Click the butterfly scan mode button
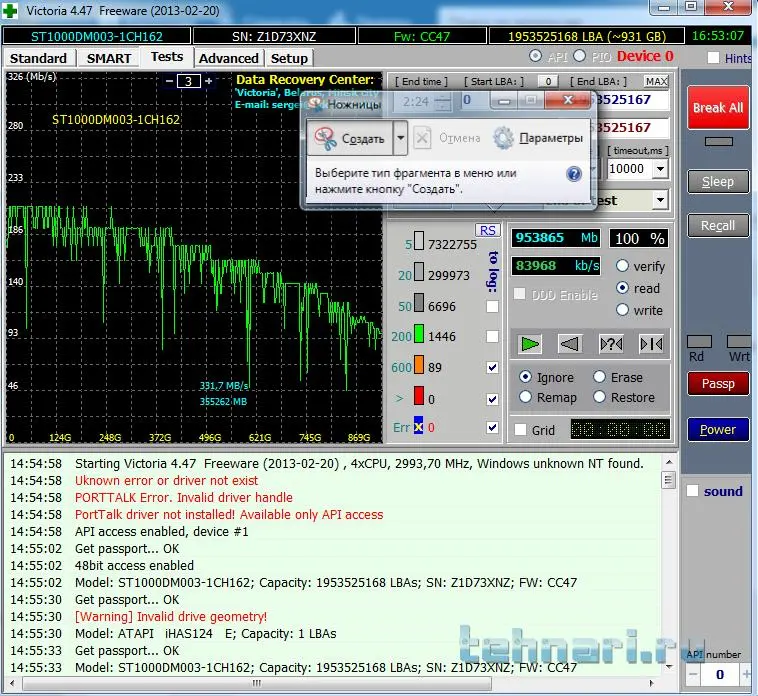Screen dimensions: 758x696 pos(650,344)
